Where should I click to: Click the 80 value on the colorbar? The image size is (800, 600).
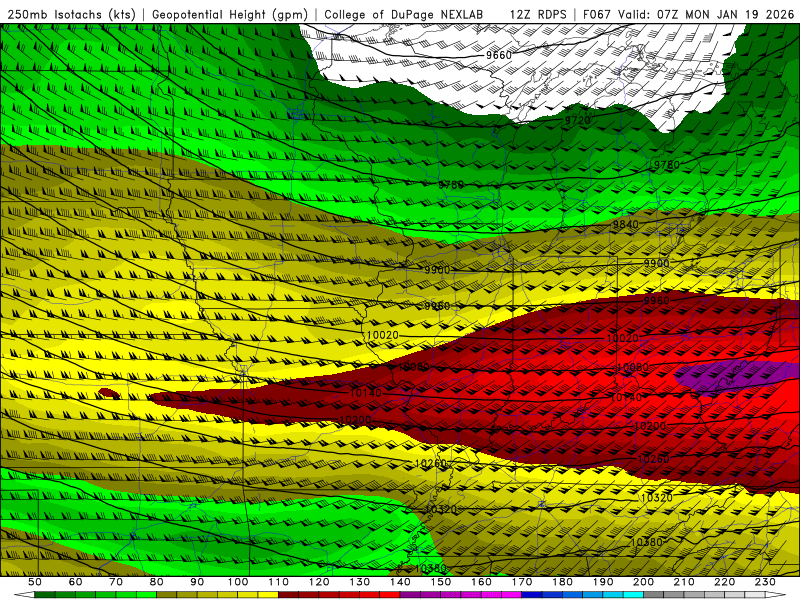(157, 582)
